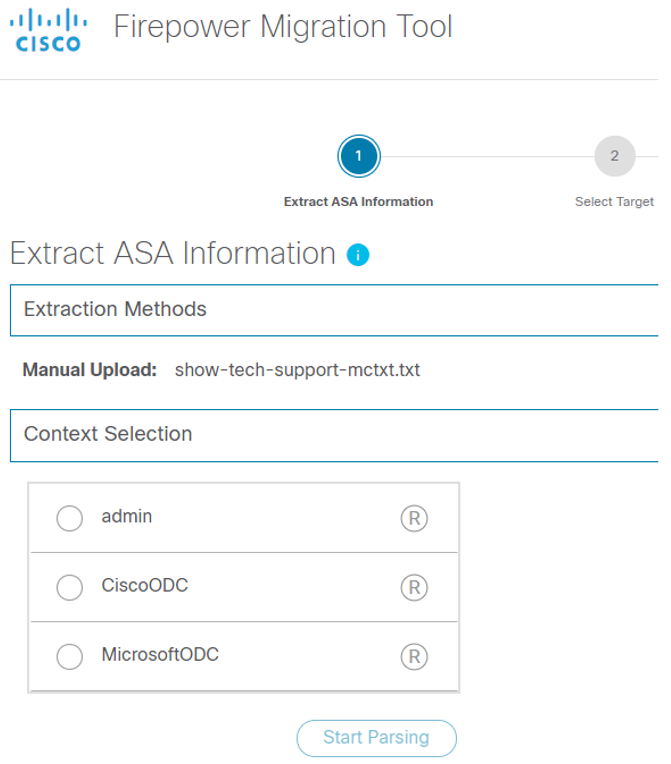Open the Extract ASA Information info icon
This screenshot has width=671, height=764.
click(x=358, y=255)
